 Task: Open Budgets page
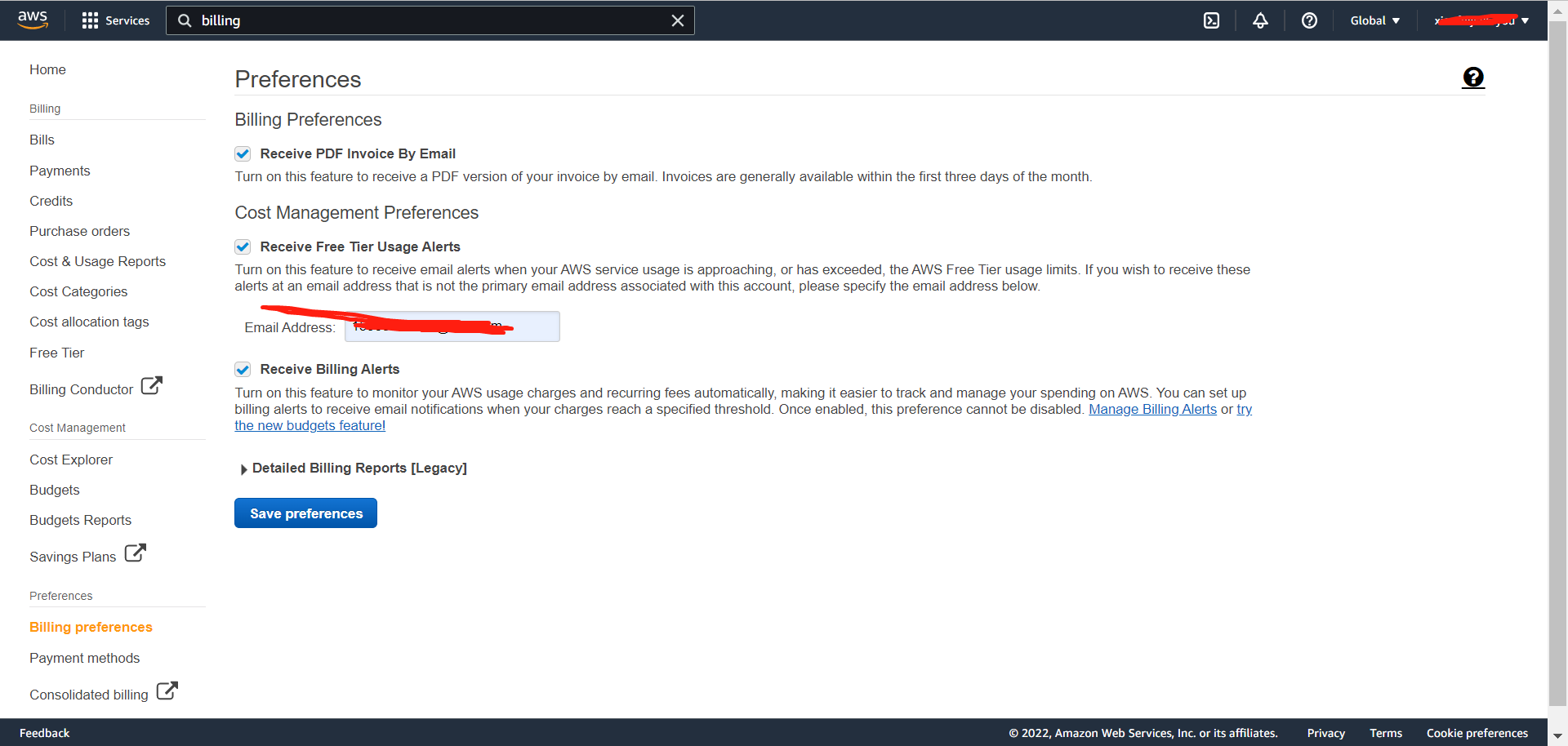click(55, 490)
